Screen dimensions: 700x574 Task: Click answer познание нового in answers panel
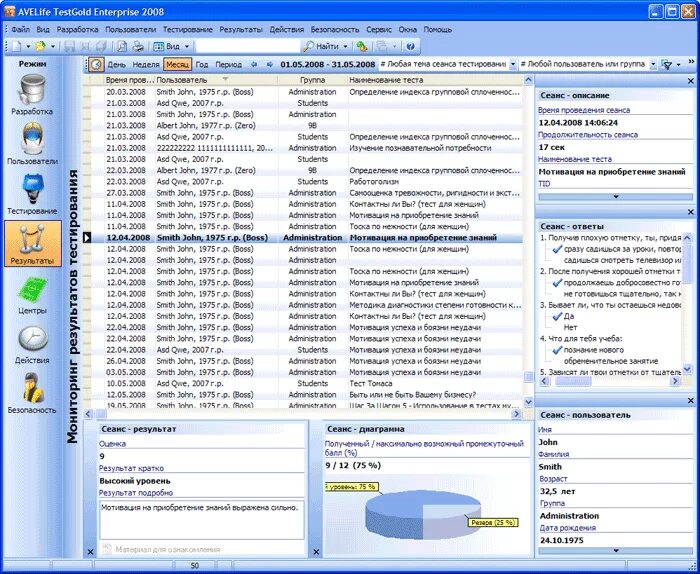pos(593,350)
